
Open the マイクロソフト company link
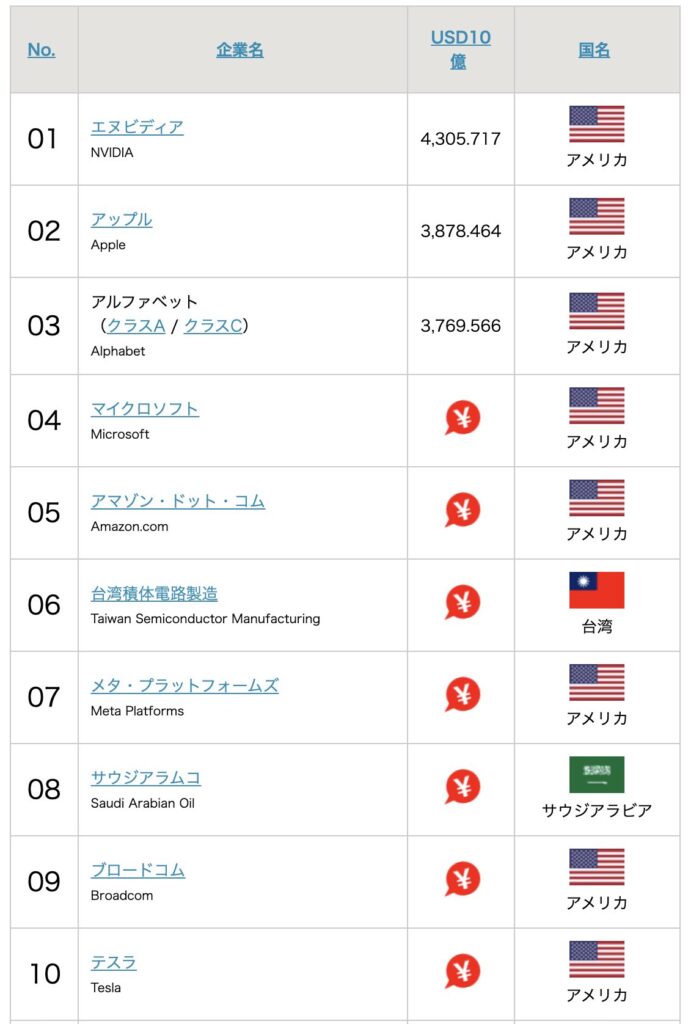tap(144, 409)
